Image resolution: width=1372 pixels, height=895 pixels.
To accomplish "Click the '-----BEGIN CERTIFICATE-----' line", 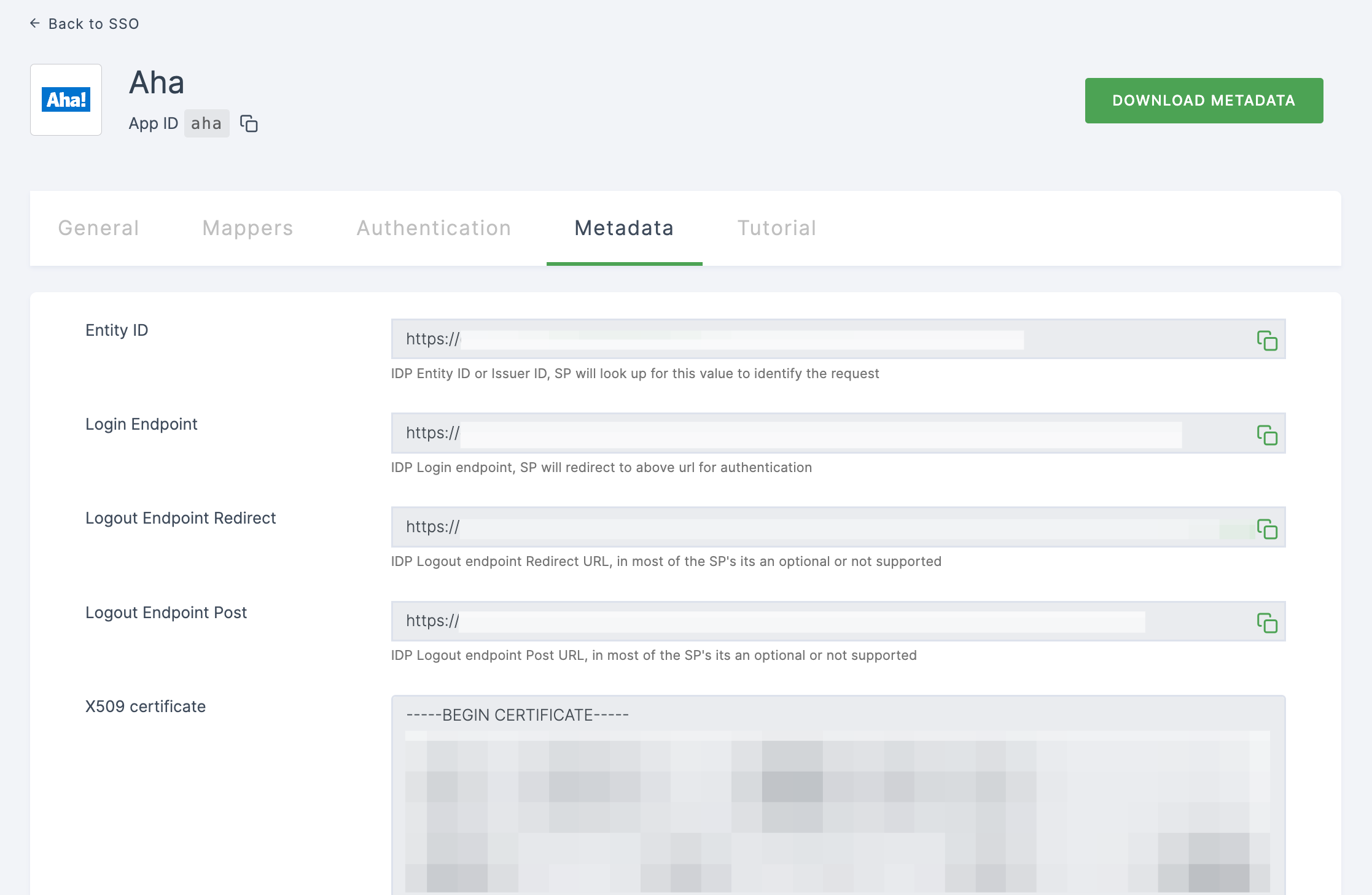I will [x=517, y=715].
